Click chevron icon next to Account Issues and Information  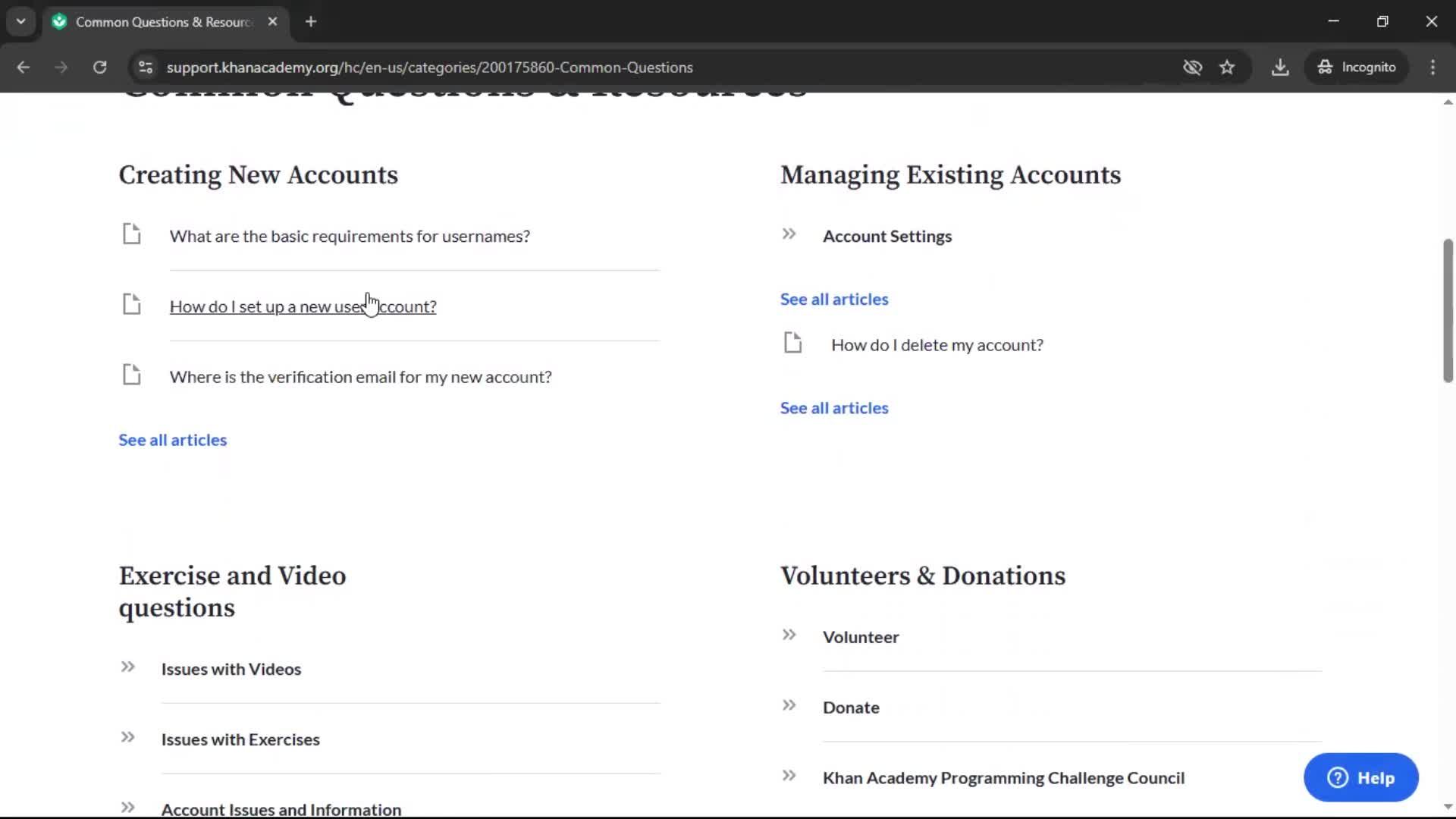(x=127, y=808)
